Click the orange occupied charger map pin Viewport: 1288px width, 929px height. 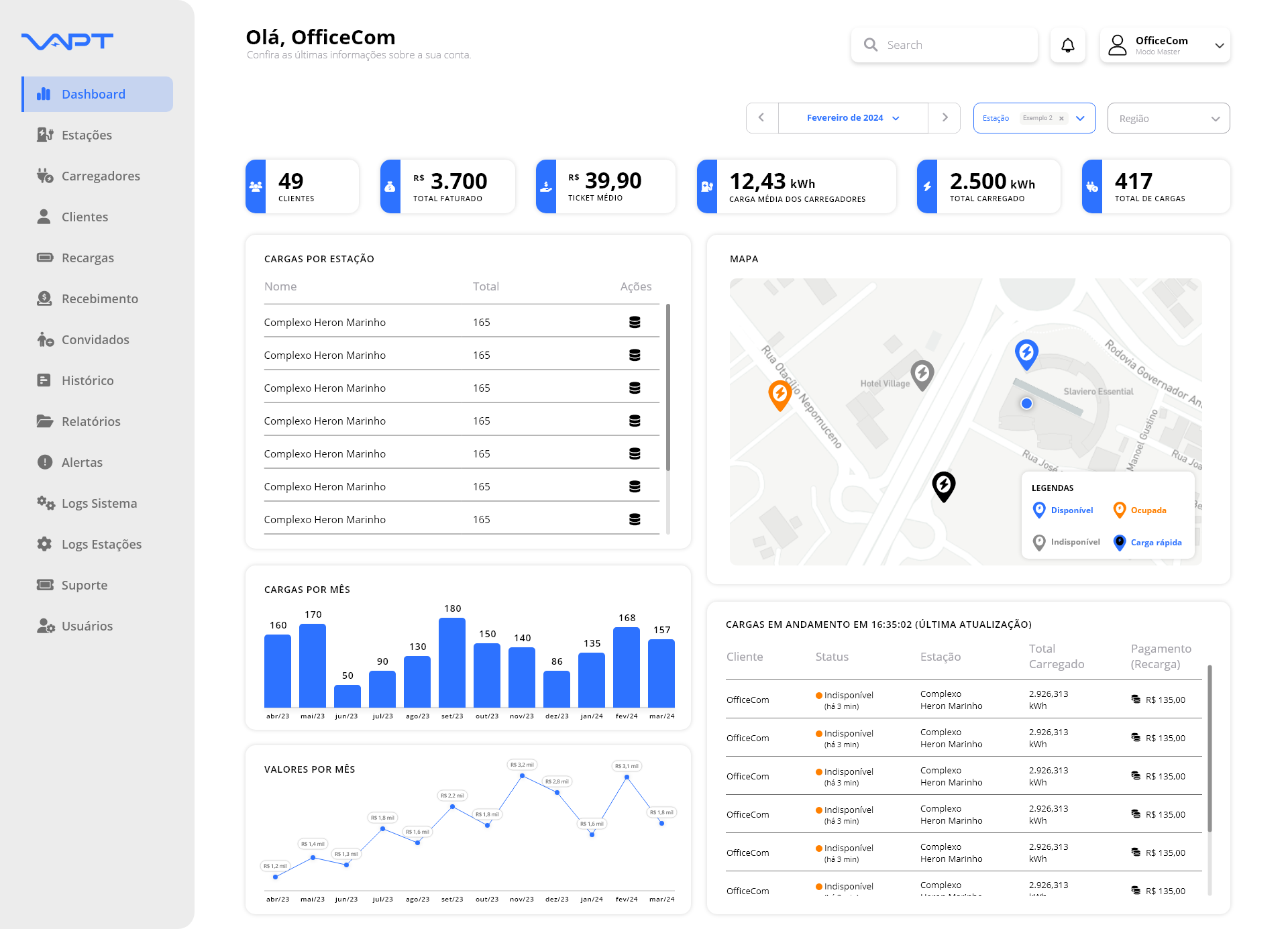pos(780,394)
